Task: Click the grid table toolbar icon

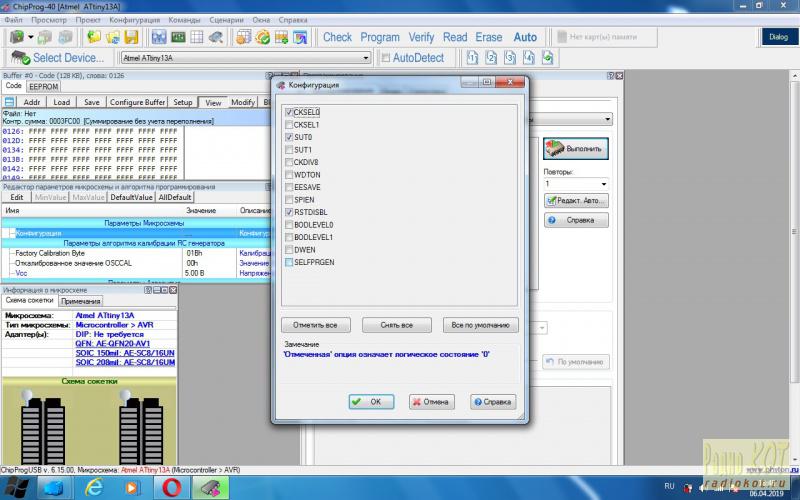Action: (x=196, y=37)
